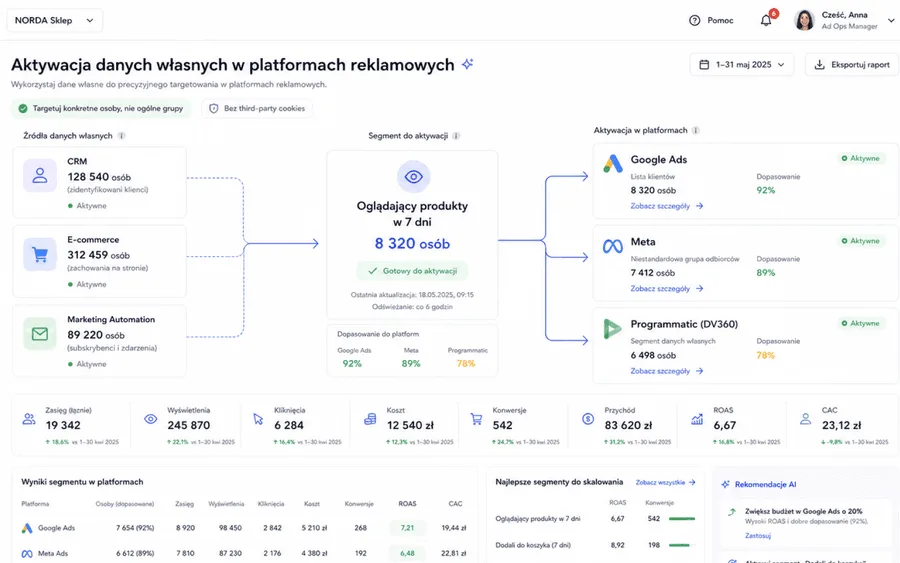
Task: Click the Meta logo in activation card
Action: (x=612, y=247)
